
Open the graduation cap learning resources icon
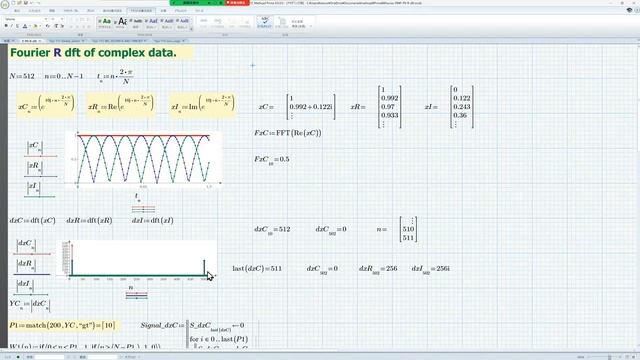pos(629,10)
